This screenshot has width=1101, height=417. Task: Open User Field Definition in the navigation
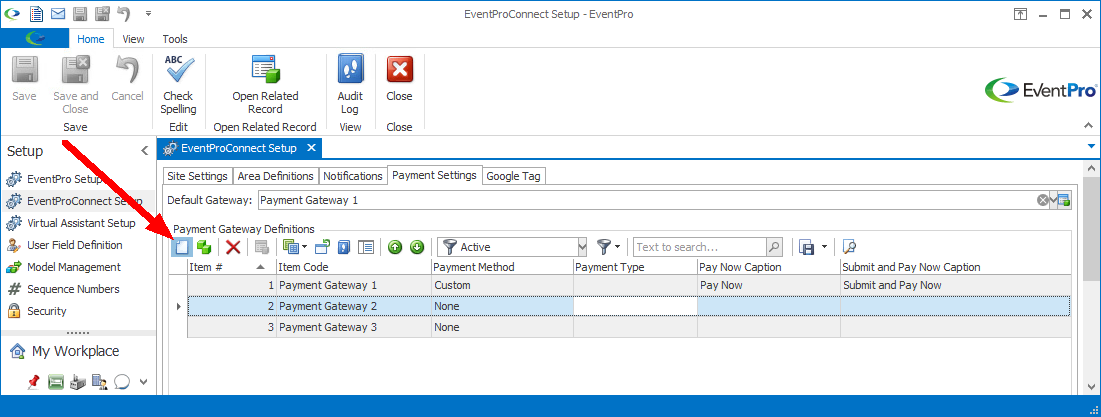74,245
